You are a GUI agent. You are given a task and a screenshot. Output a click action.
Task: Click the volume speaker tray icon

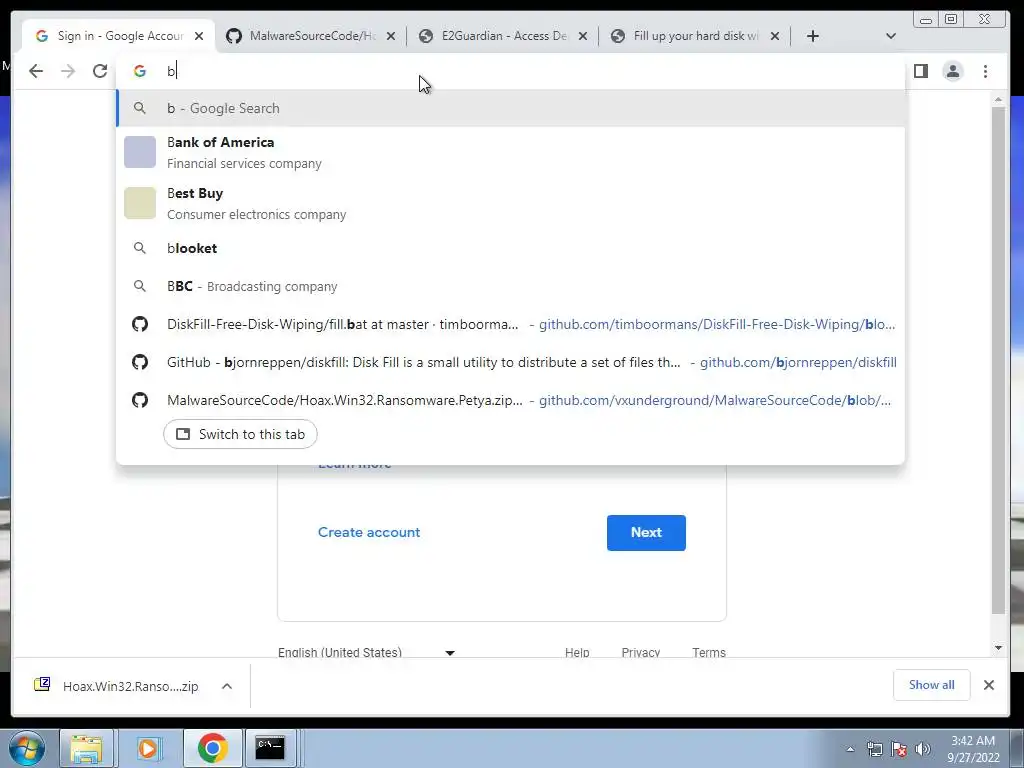pos(922,750)
